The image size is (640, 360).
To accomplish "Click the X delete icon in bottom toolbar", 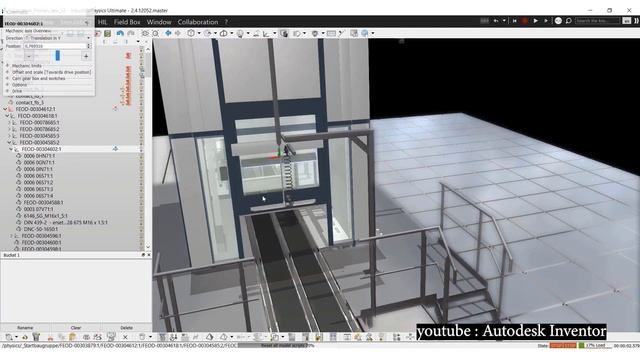I will (125, 337).
